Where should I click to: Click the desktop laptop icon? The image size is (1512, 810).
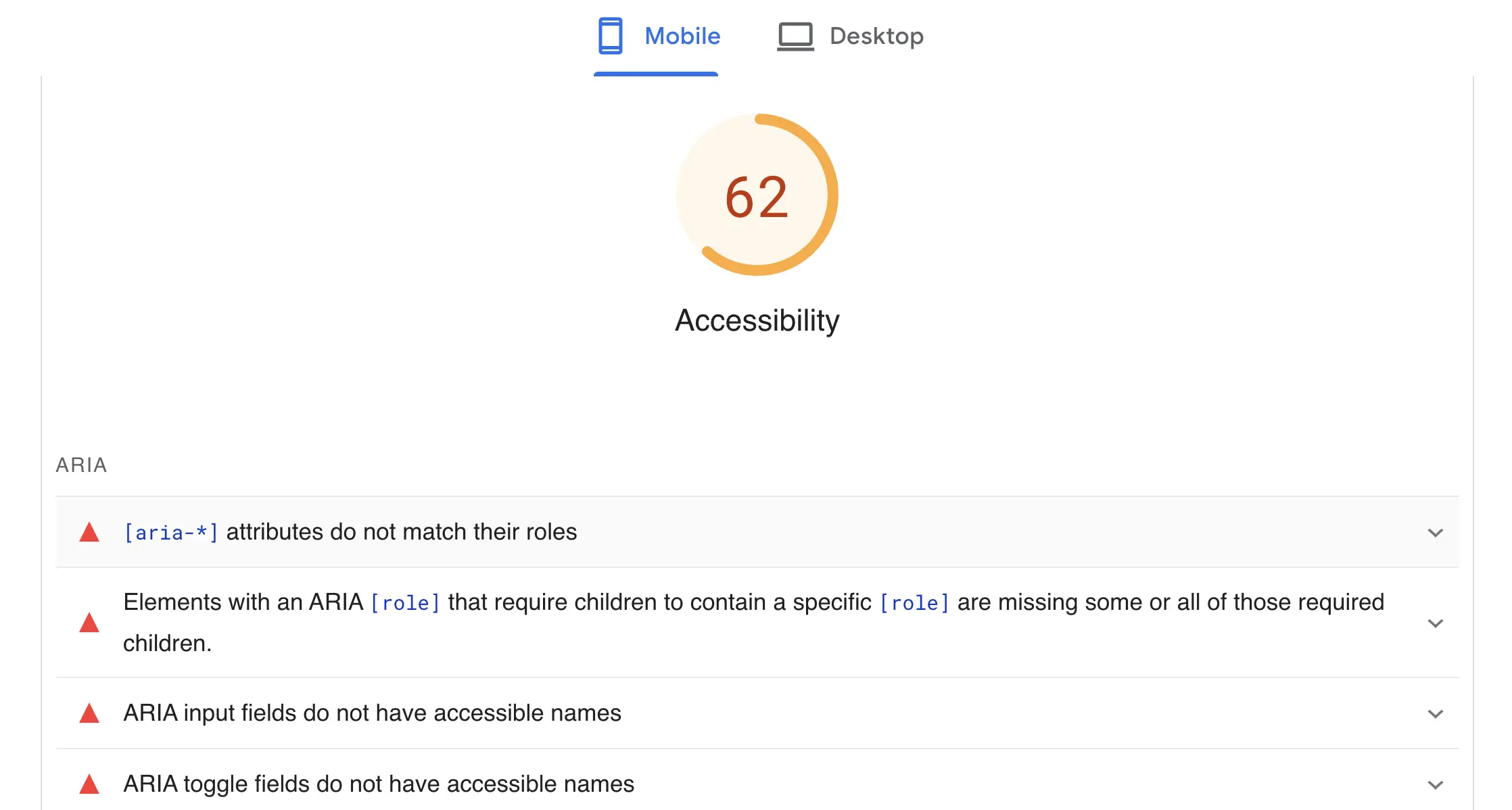point(795,37)
